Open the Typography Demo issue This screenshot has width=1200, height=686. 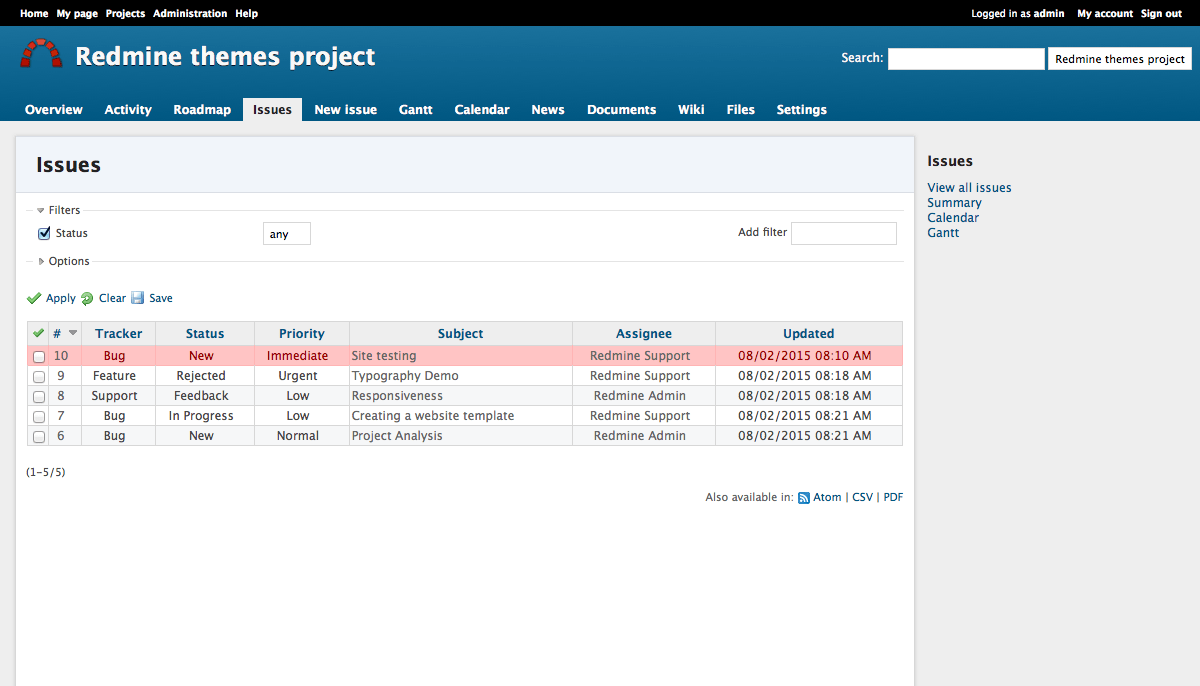(x=405, y=376)
